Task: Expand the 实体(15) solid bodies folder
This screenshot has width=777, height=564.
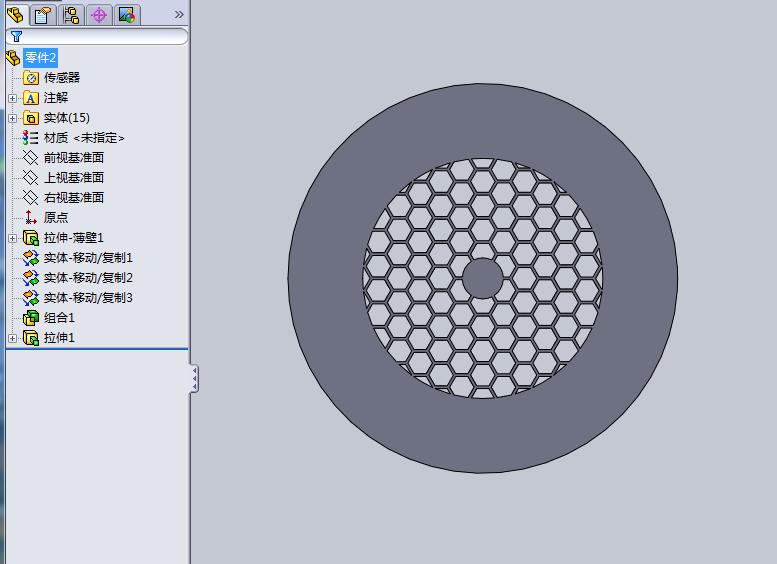Action: (12, 118)
